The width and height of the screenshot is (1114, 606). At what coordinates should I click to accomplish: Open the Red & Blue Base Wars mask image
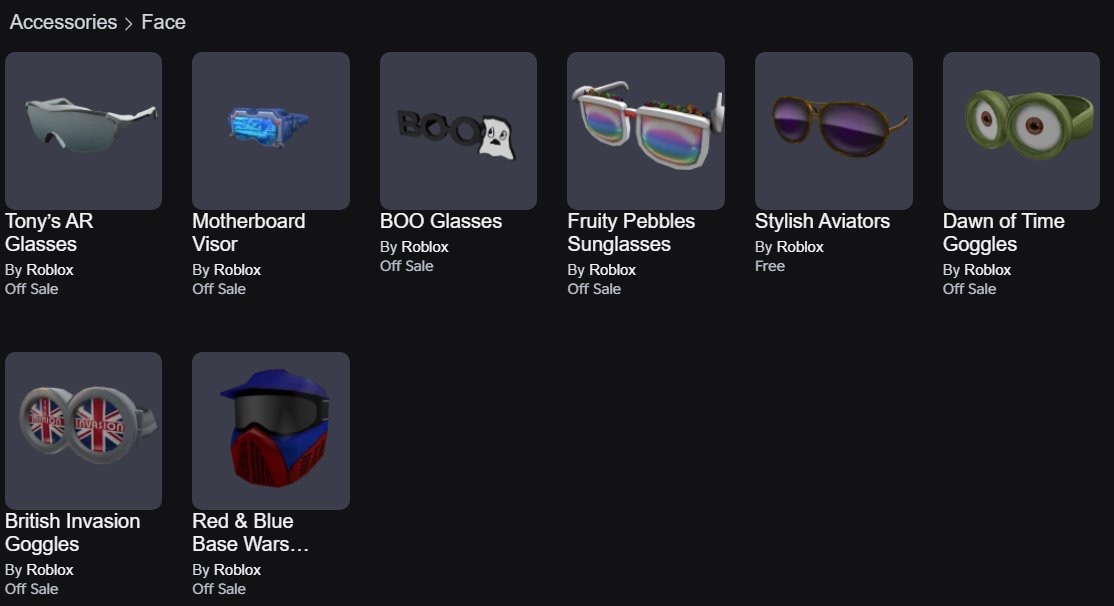pos(271,431)
